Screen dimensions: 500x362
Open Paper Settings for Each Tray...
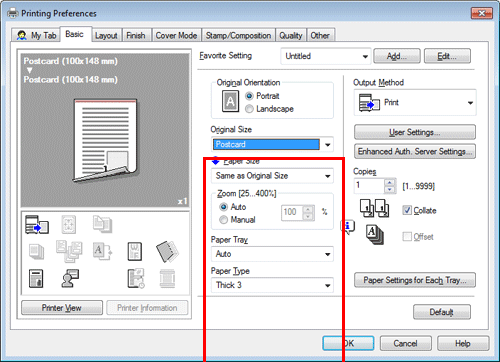click(x=415, y=280)
